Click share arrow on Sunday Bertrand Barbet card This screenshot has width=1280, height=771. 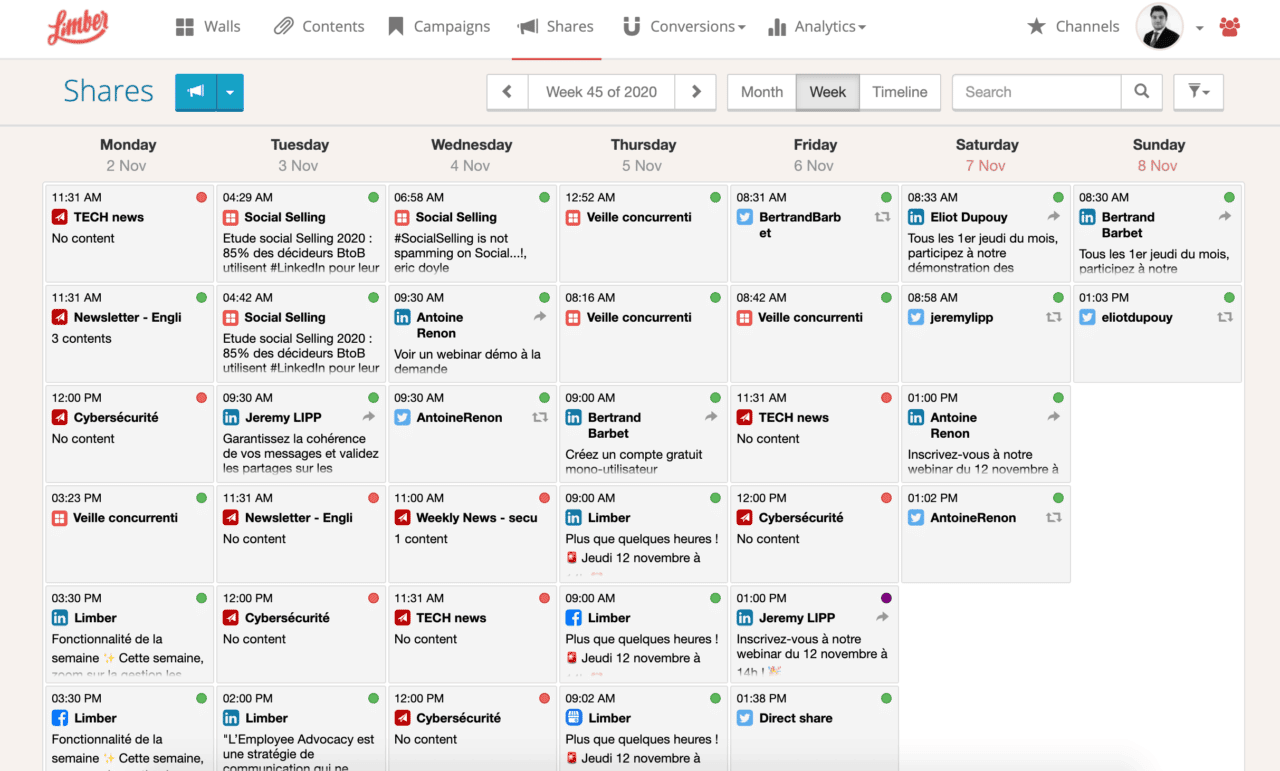click(1225, 216)
